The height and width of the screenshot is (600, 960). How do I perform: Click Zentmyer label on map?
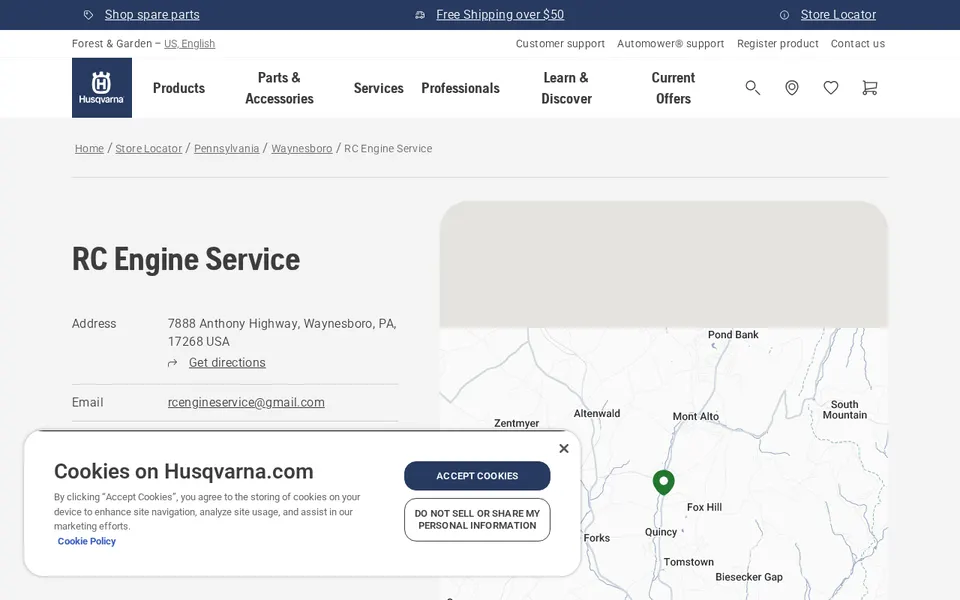pos(517,423)
